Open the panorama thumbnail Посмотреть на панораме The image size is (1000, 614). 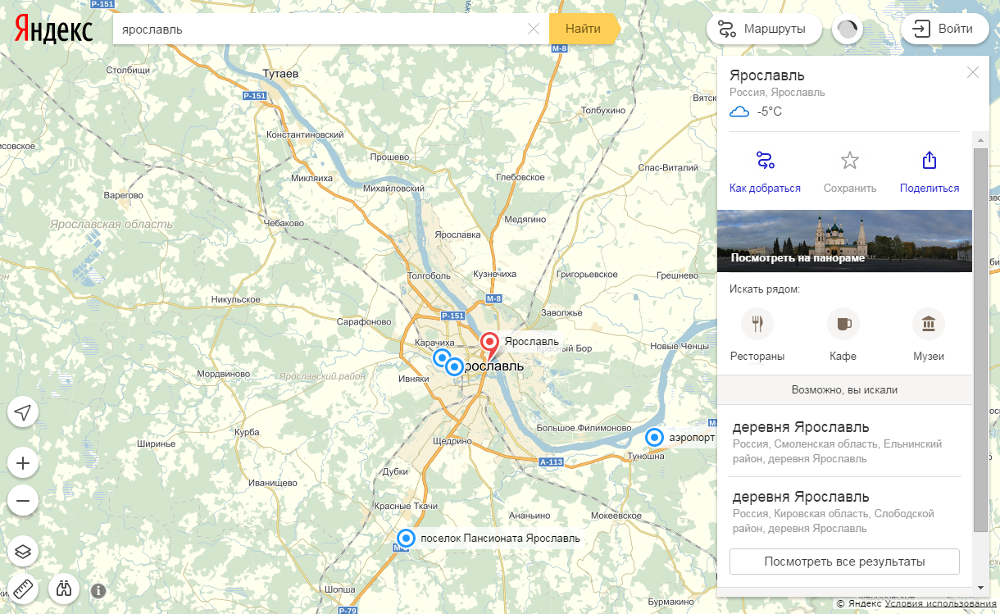(844, 241)
